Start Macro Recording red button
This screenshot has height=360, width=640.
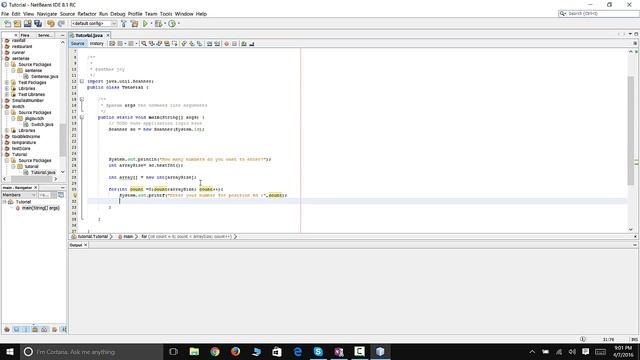[x=227, y=44]
